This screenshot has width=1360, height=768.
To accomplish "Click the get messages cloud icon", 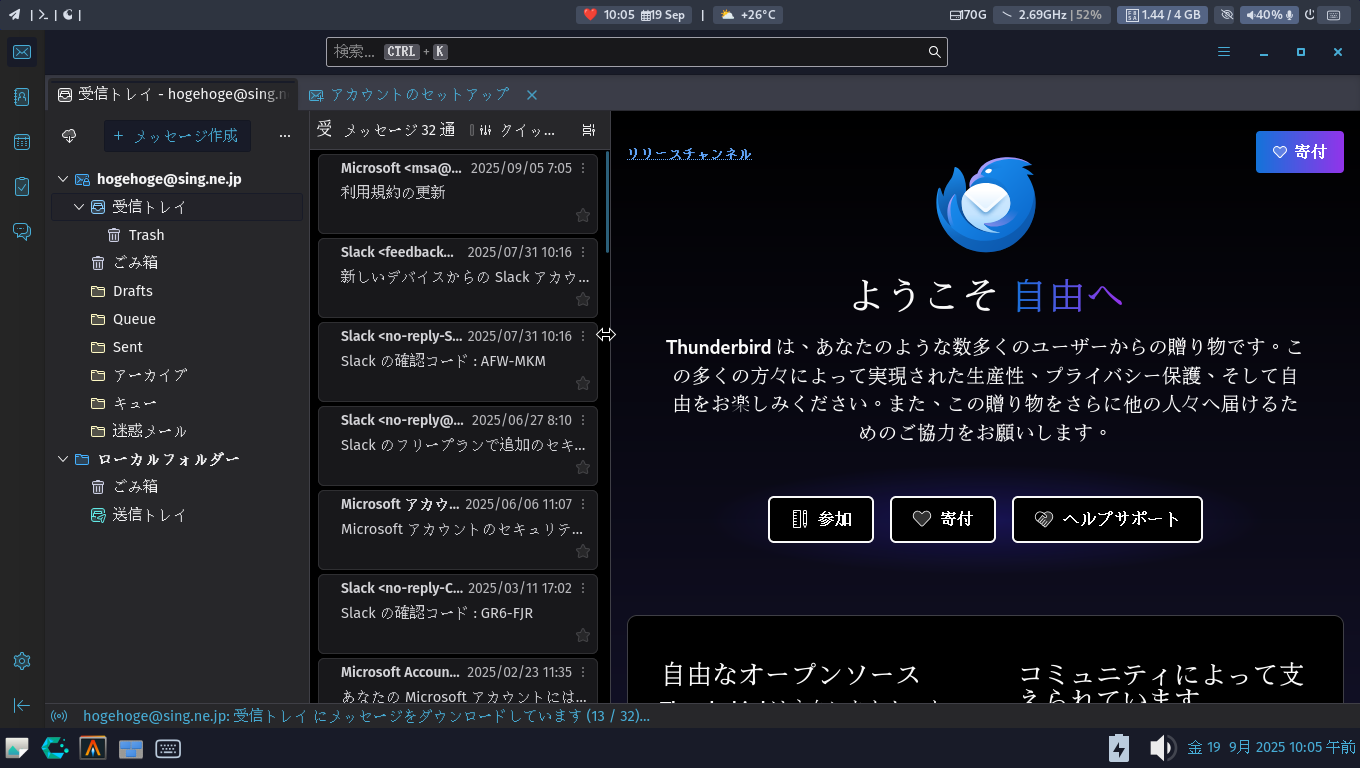I will tap(69, 135).
